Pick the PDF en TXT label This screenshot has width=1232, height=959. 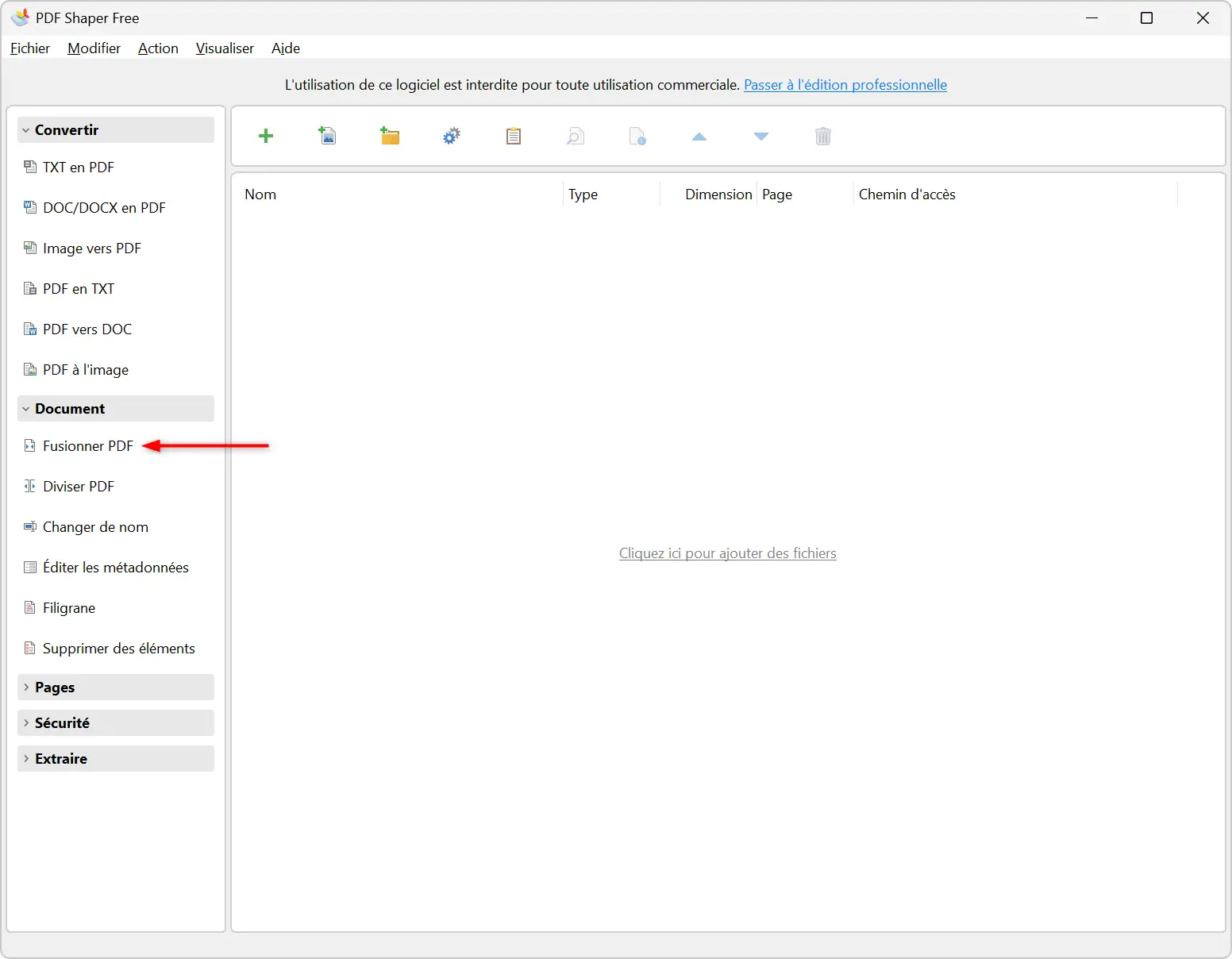(x=79, y=288)
